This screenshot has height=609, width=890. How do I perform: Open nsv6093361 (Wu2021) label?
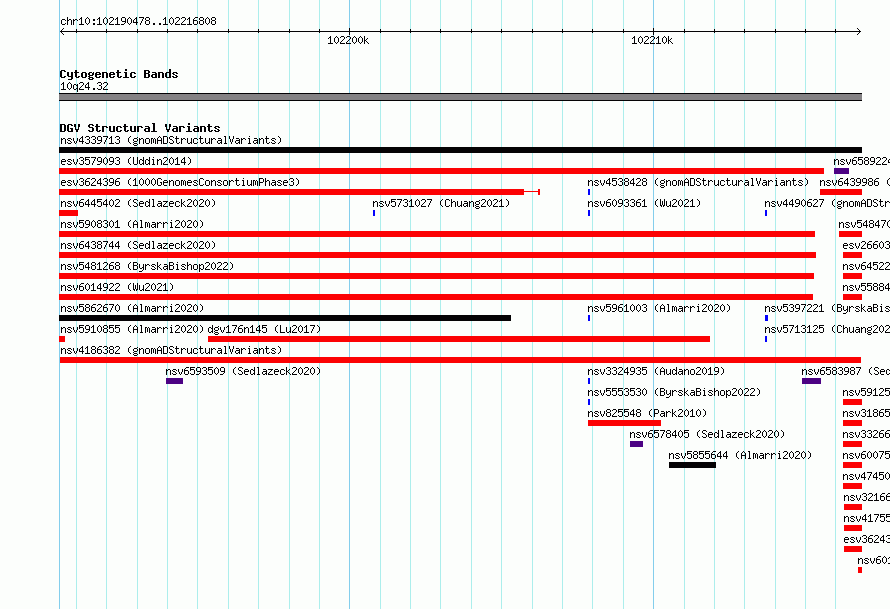[644, 203]
